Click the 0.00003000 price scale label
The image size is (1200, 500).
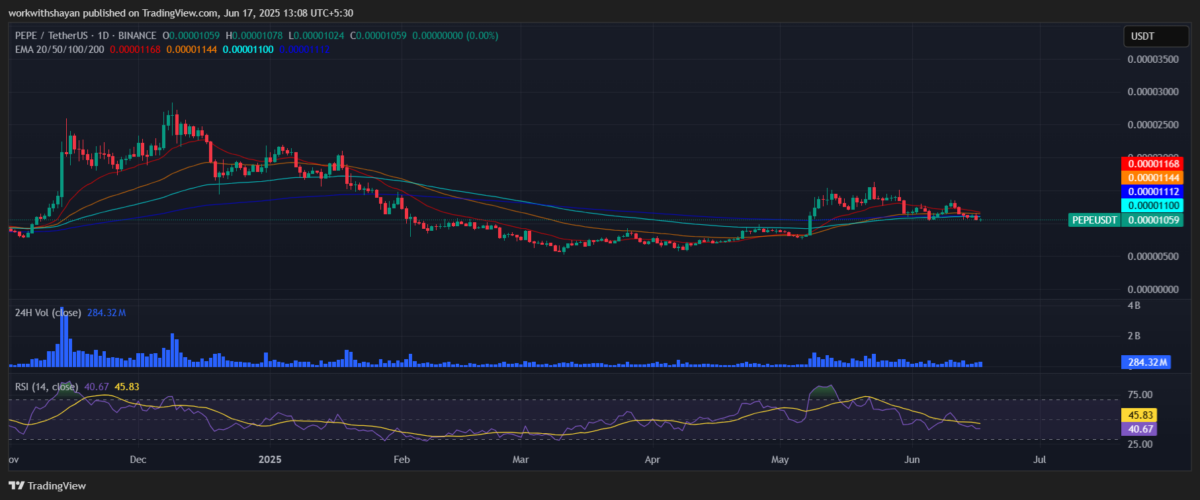1153,92
